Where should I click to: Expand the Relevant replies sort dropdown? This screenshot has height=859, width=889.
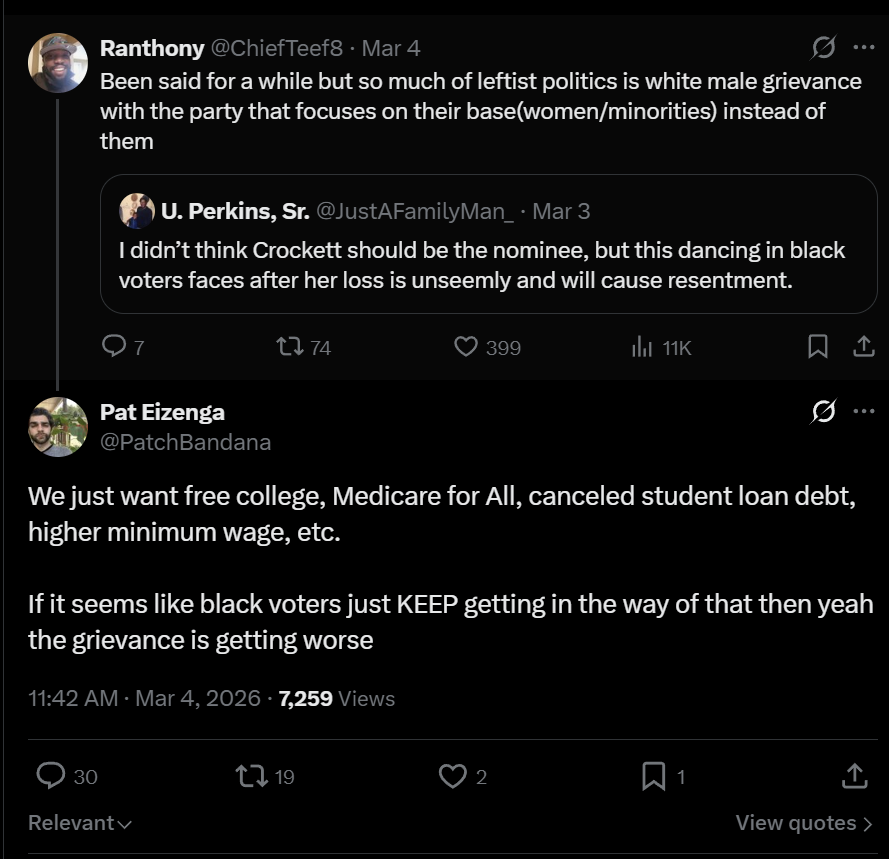pos(80,823)
